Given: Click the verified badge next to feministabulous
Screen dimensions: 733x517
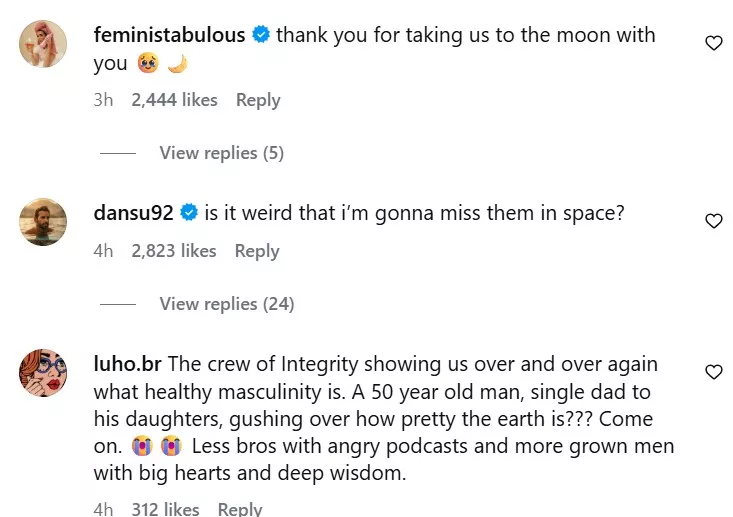Looking at the screenshot, I should point(261,35).
